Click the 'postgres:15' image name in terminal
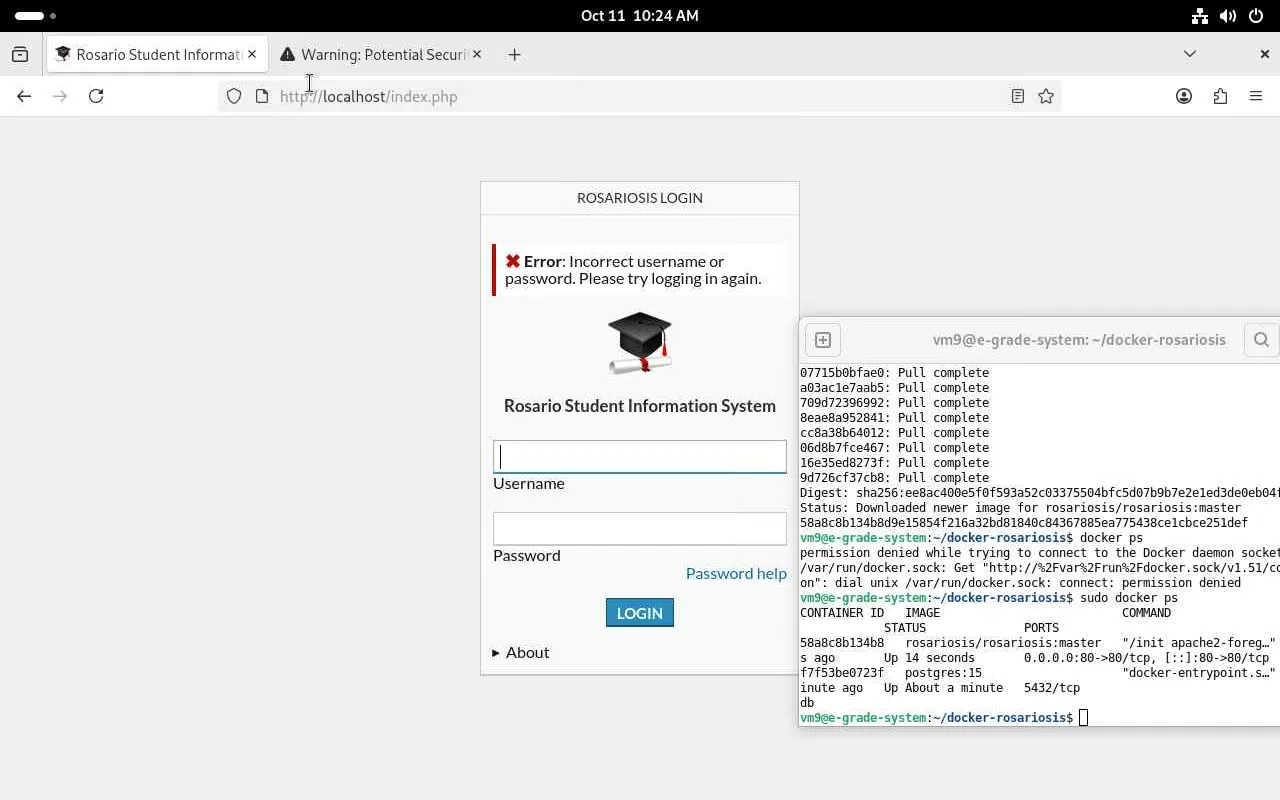 click(x=944, y=673)
